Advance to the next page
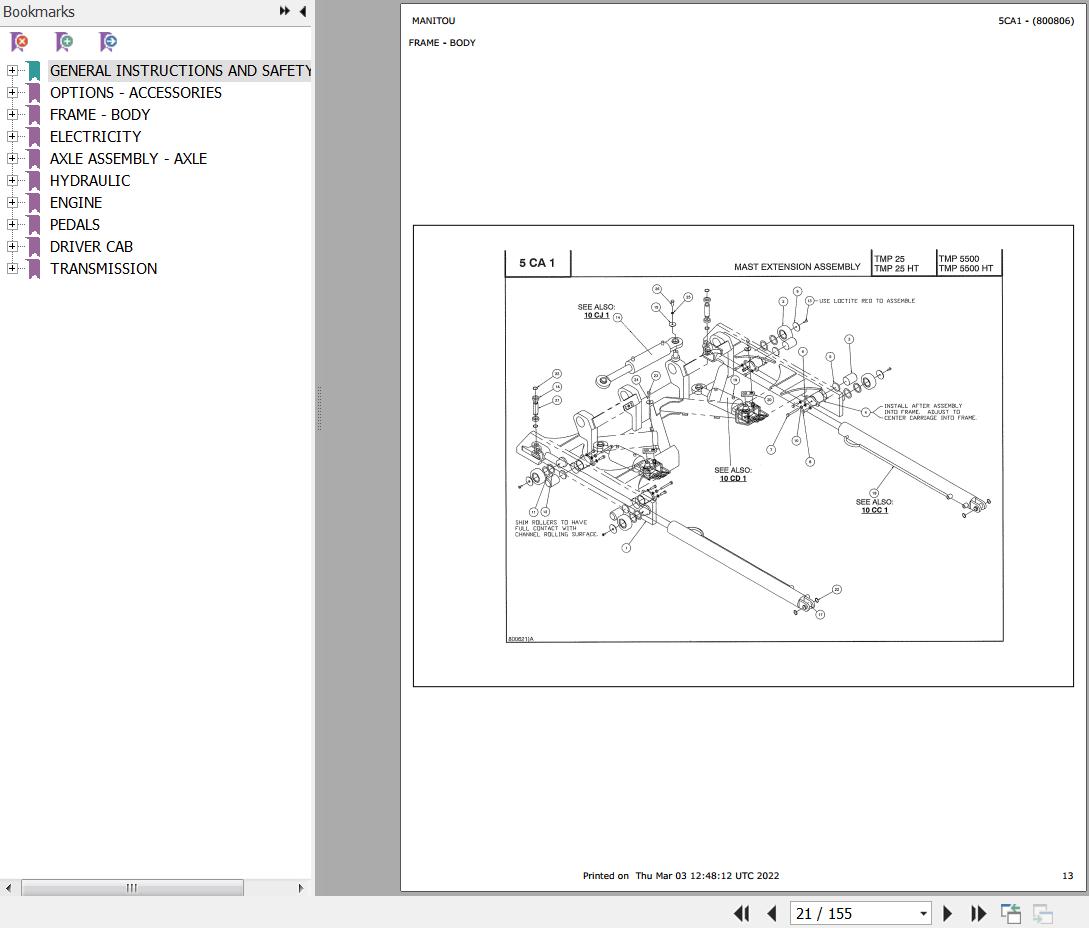 coord(948,913)
